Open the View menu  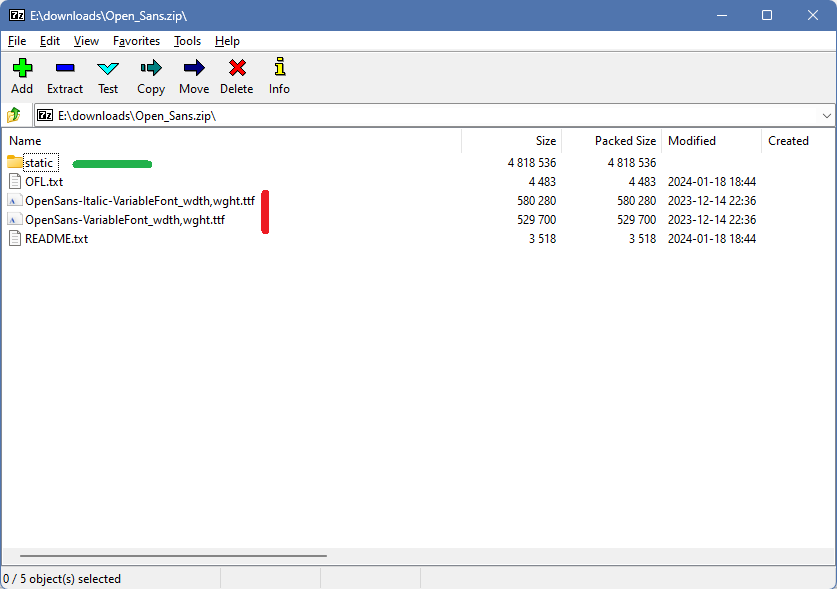86,41
